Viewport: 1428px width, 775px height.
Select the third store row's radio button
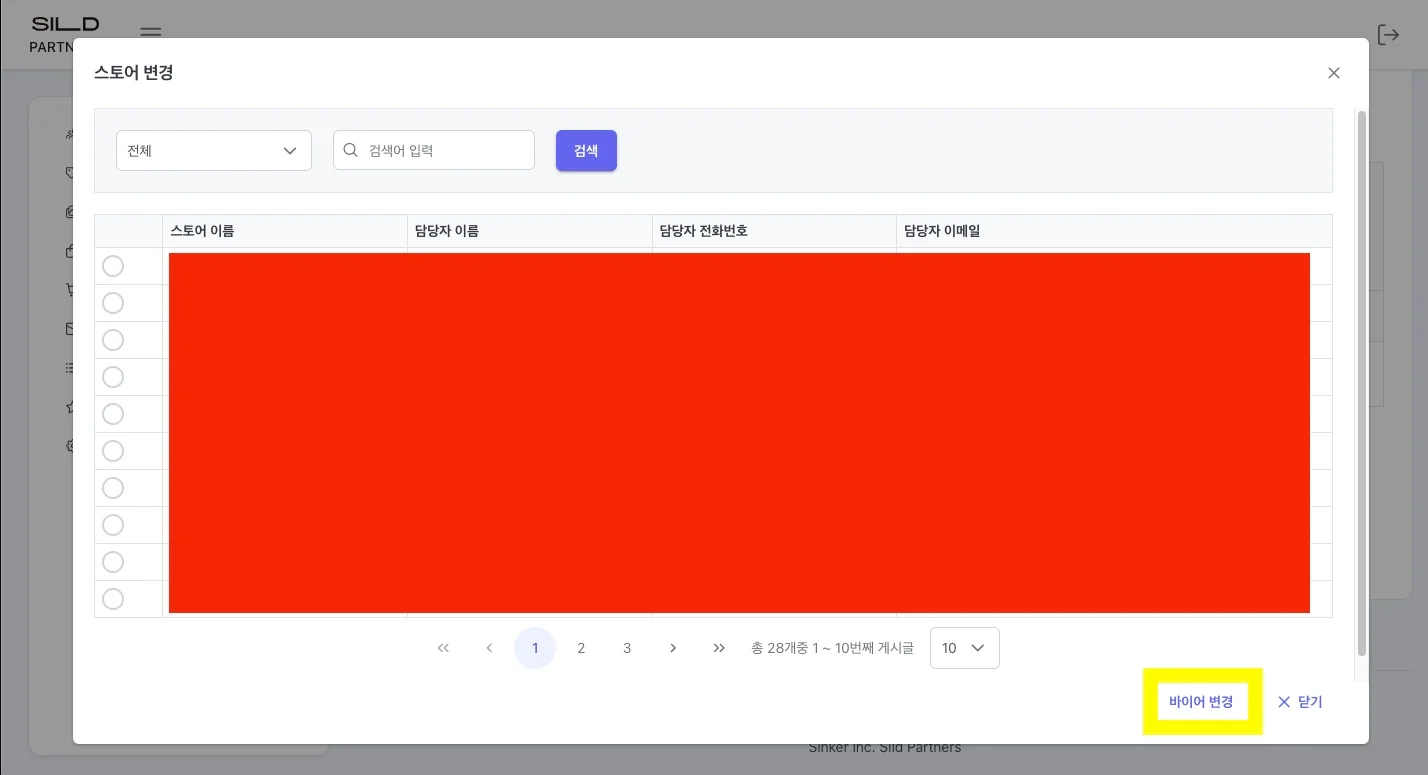[113, 340]
